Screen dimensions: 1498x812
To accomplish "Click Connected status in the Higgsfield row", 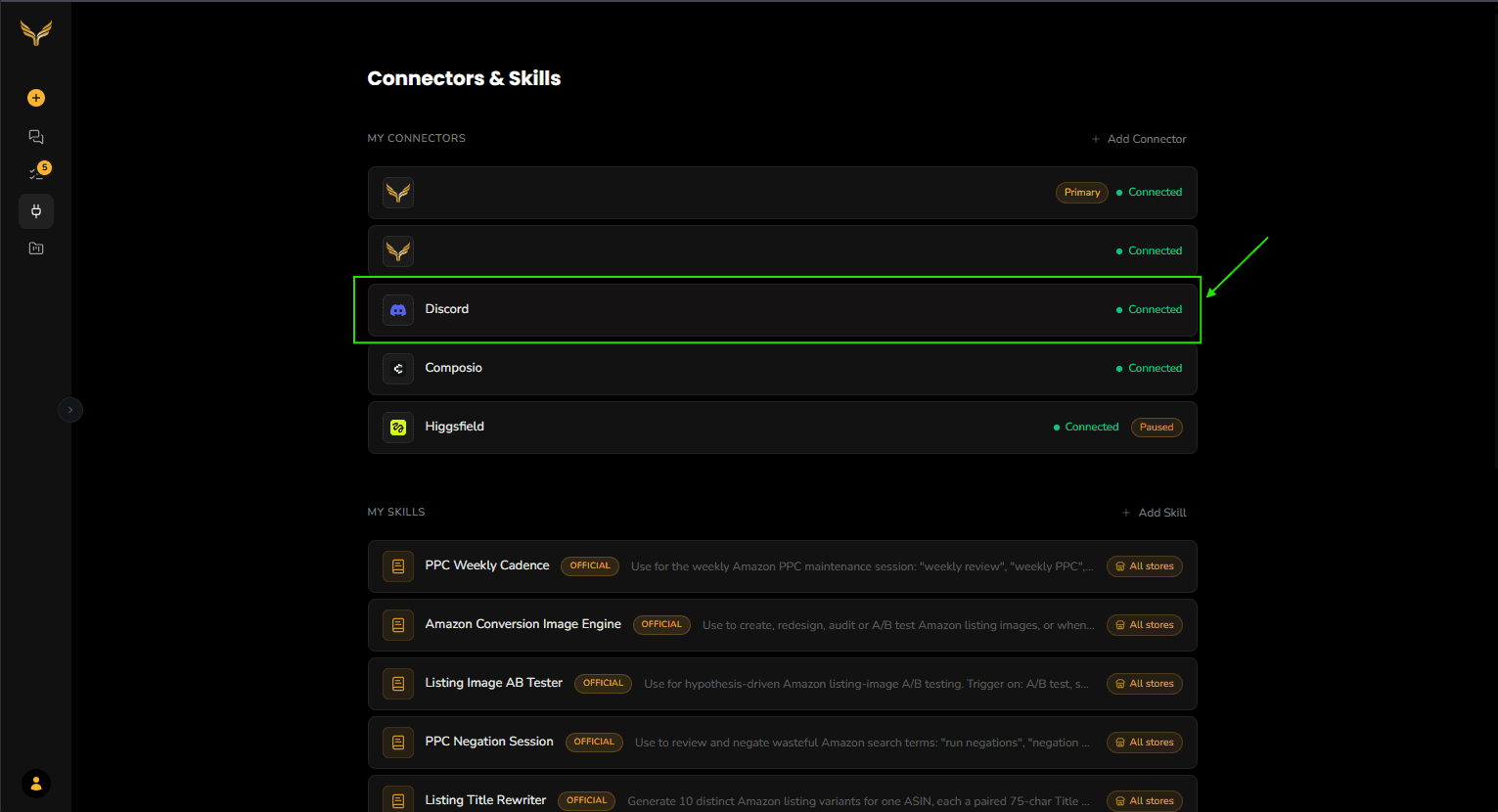I will click(1086, 428).
